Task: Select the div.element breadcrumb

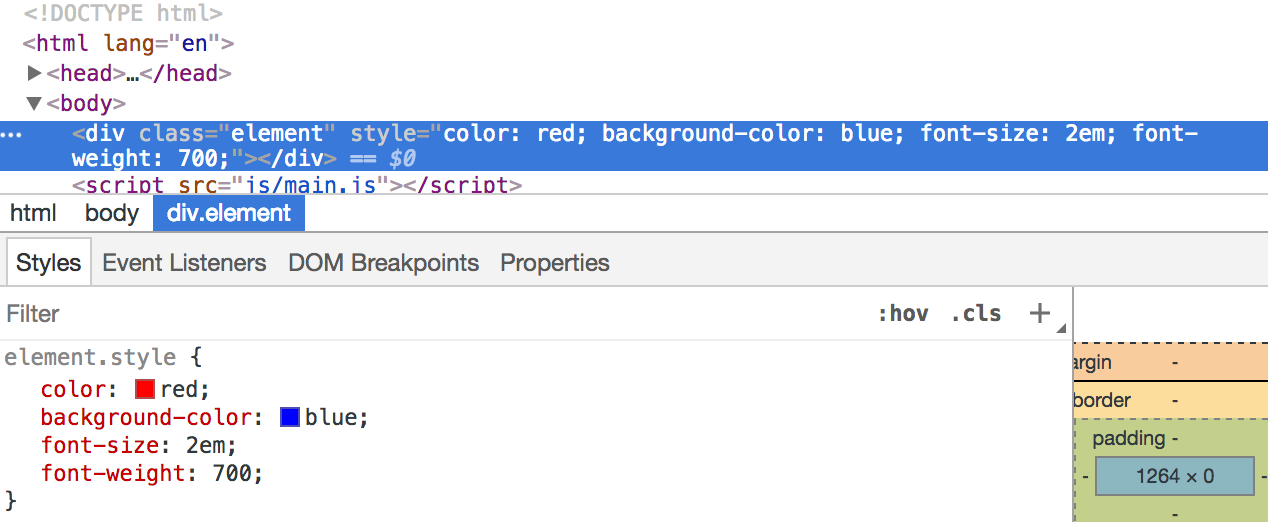Action: coord(229,213)
